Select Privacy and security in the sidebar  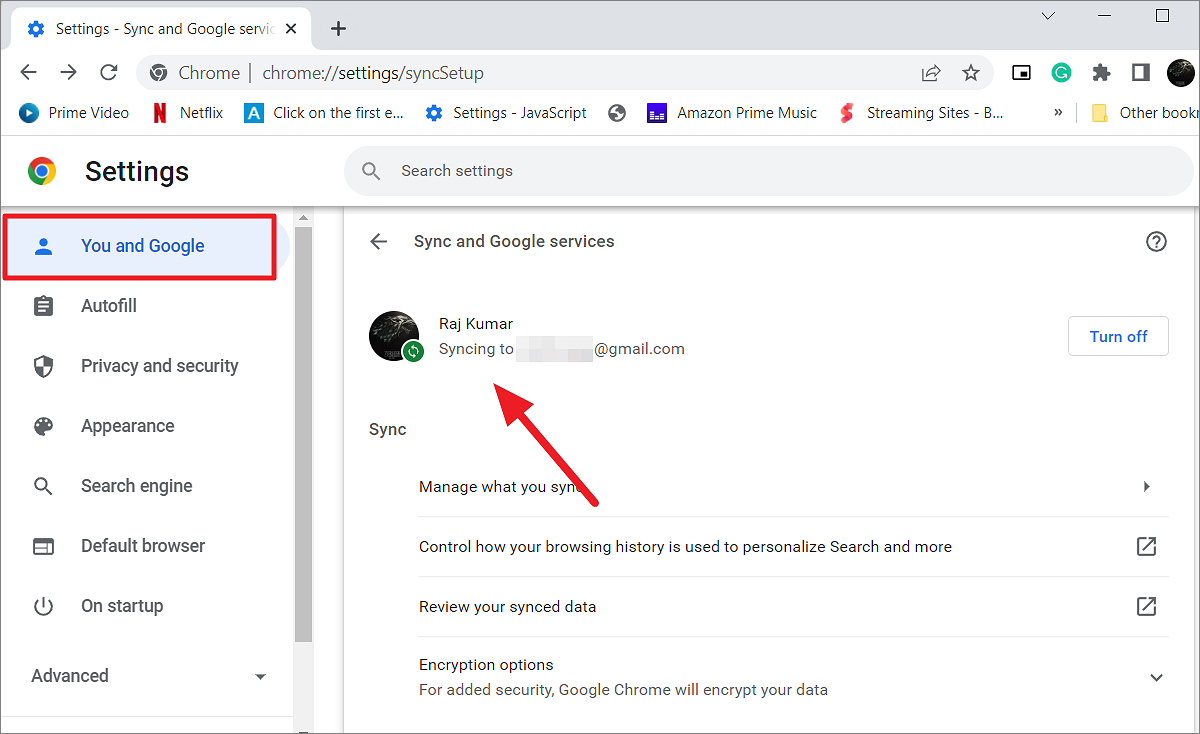tap(159, 366)
